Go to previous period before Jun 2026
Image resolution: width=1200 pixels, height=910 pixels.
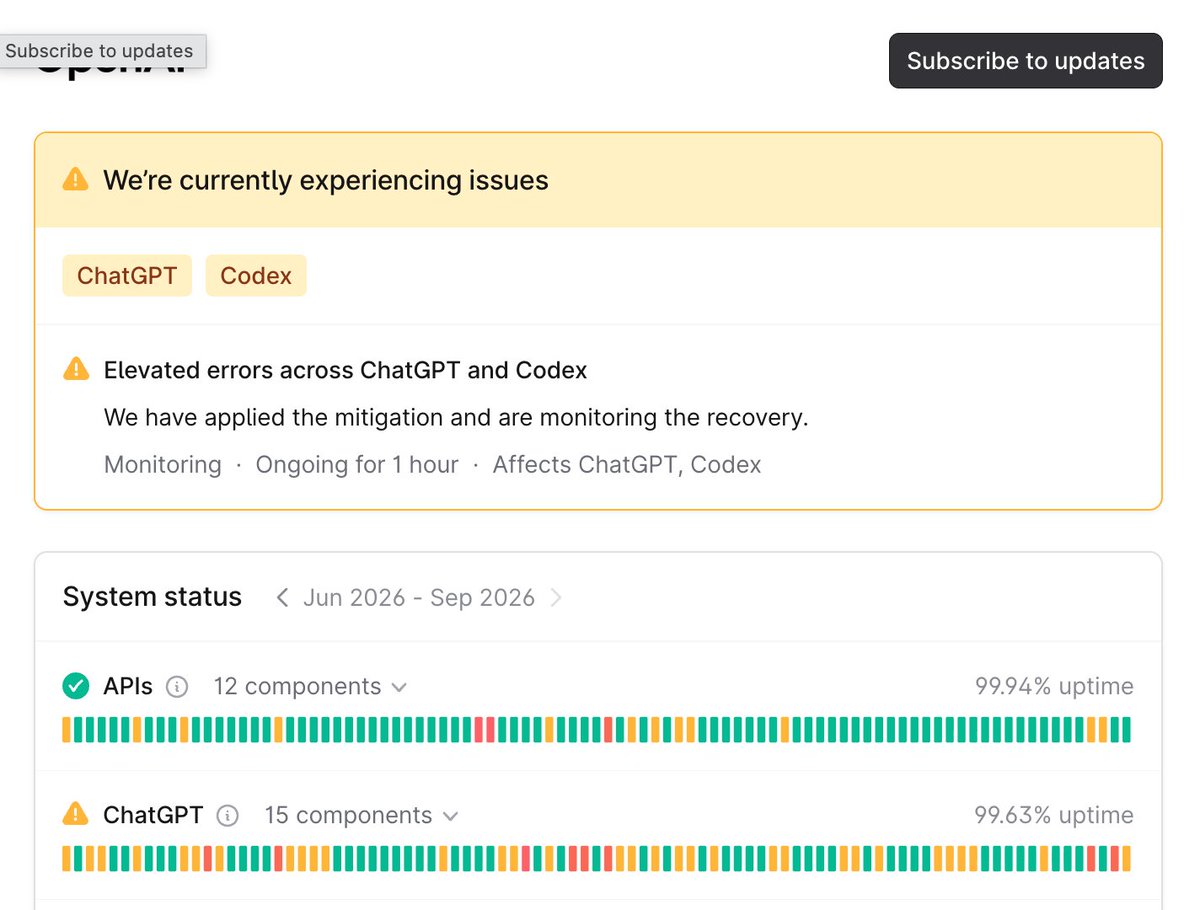[282, 598]
